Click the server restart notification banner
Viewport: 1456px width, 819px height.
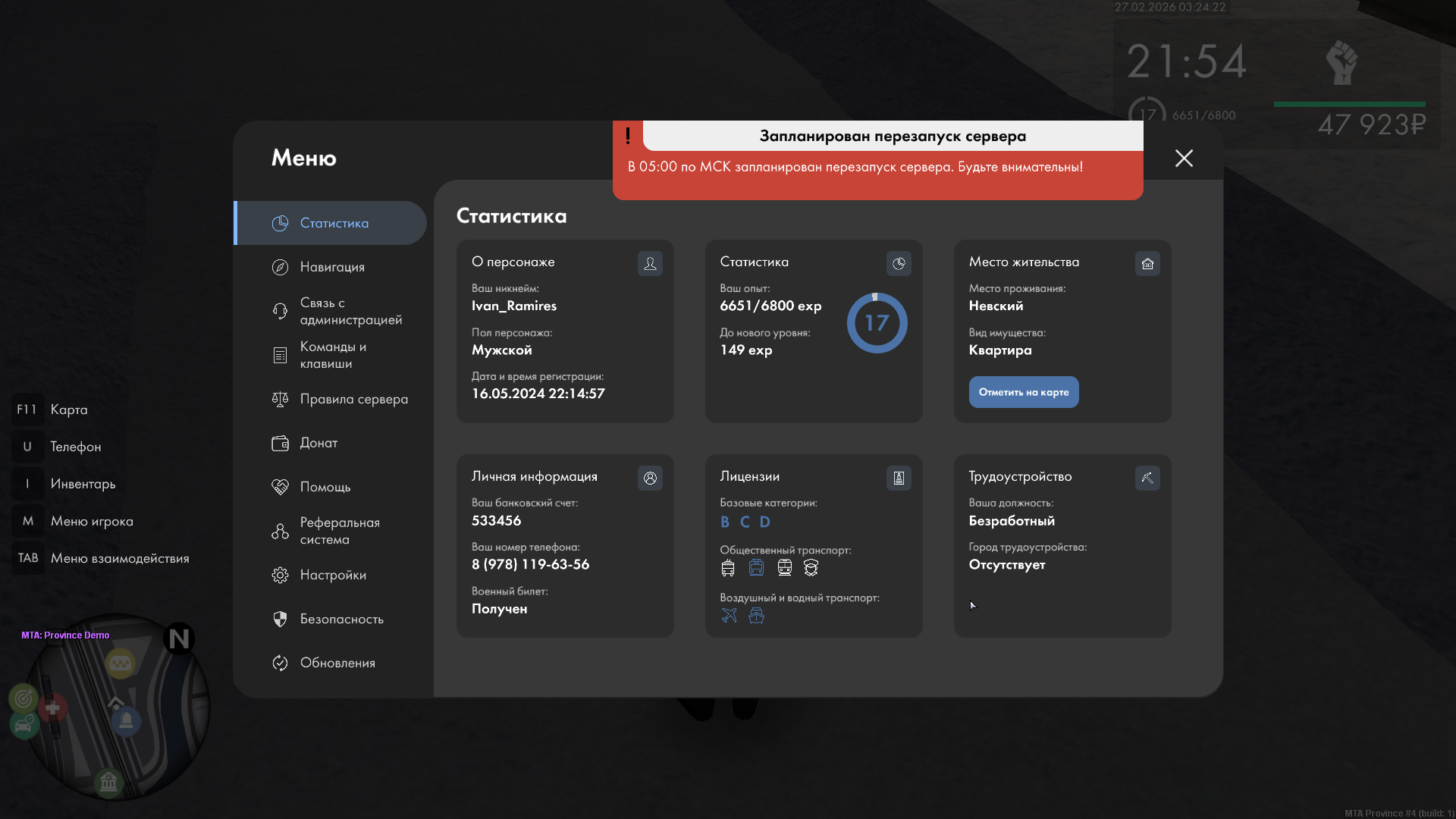[x=877, y=161]
